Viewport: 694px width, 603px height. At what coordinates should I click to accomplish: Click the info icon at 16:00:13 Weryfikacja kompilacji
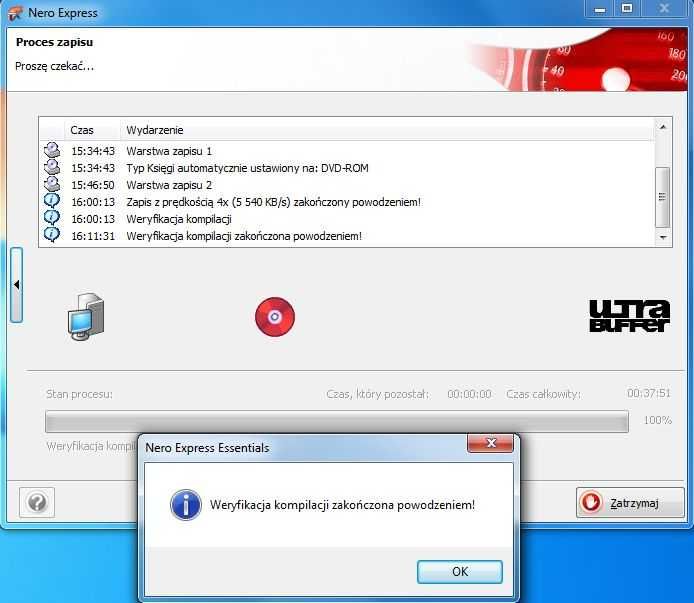coord(52,218)
